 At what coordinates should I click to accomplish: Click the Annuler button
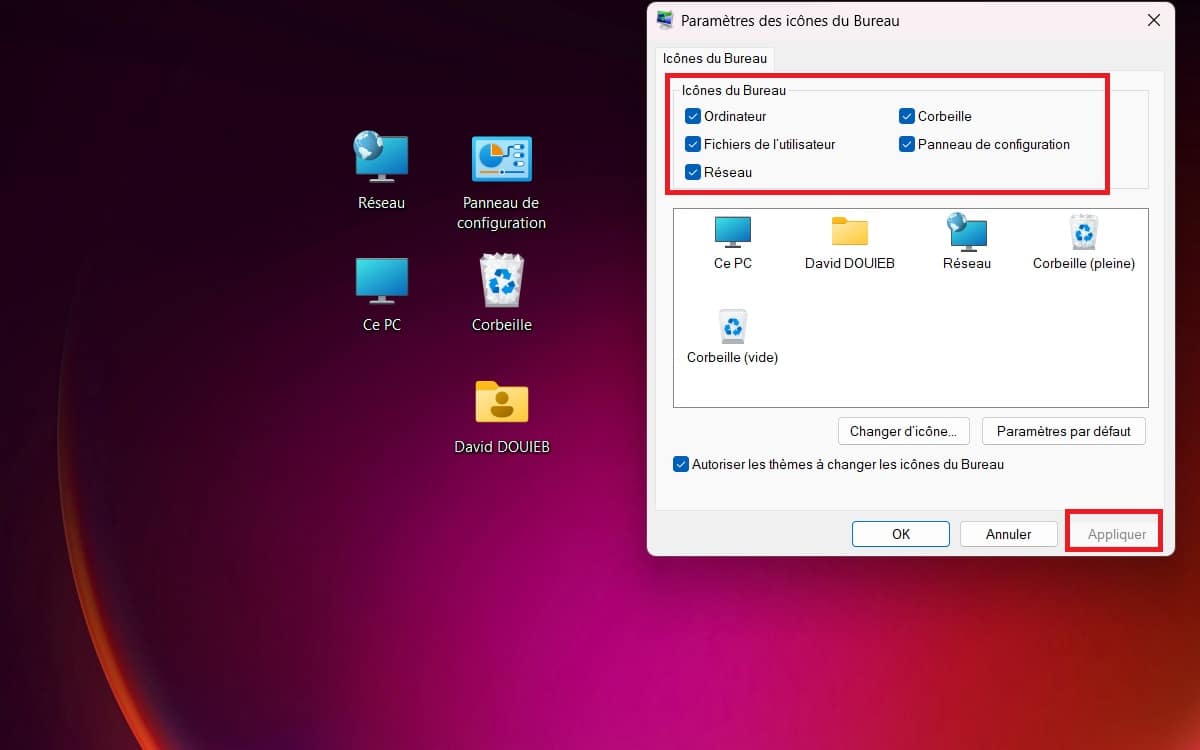1009,534
